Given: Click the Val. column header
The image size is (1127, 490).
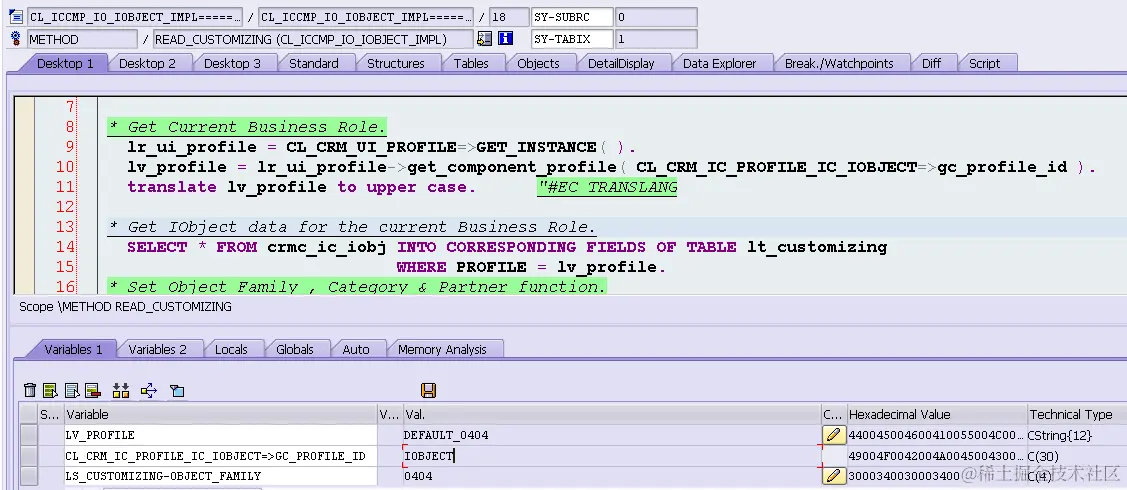Looking at the screenshot, I should coord(612,415).
